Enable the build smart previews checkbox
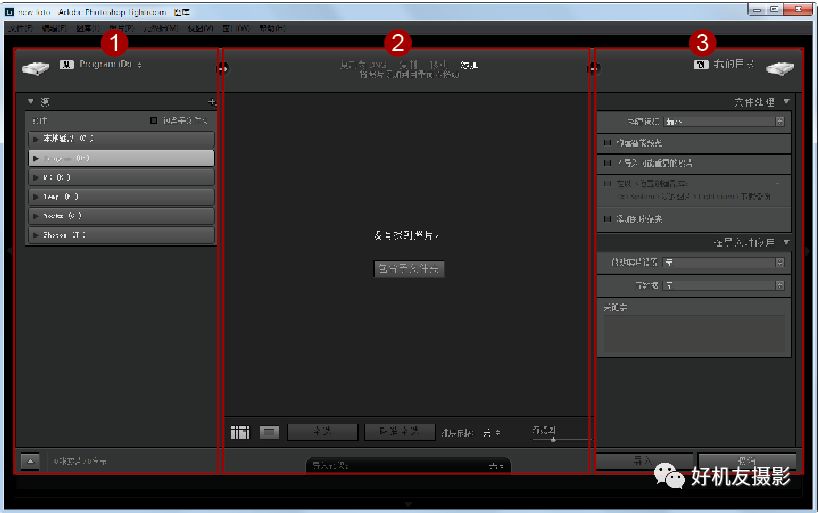 607,143
